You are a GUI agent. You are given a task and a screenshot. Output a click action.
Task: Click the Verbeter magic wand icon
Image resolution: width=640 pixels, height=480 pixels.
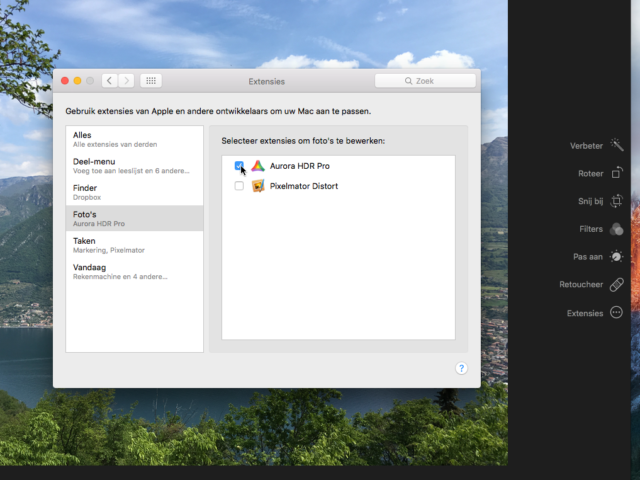617,145
